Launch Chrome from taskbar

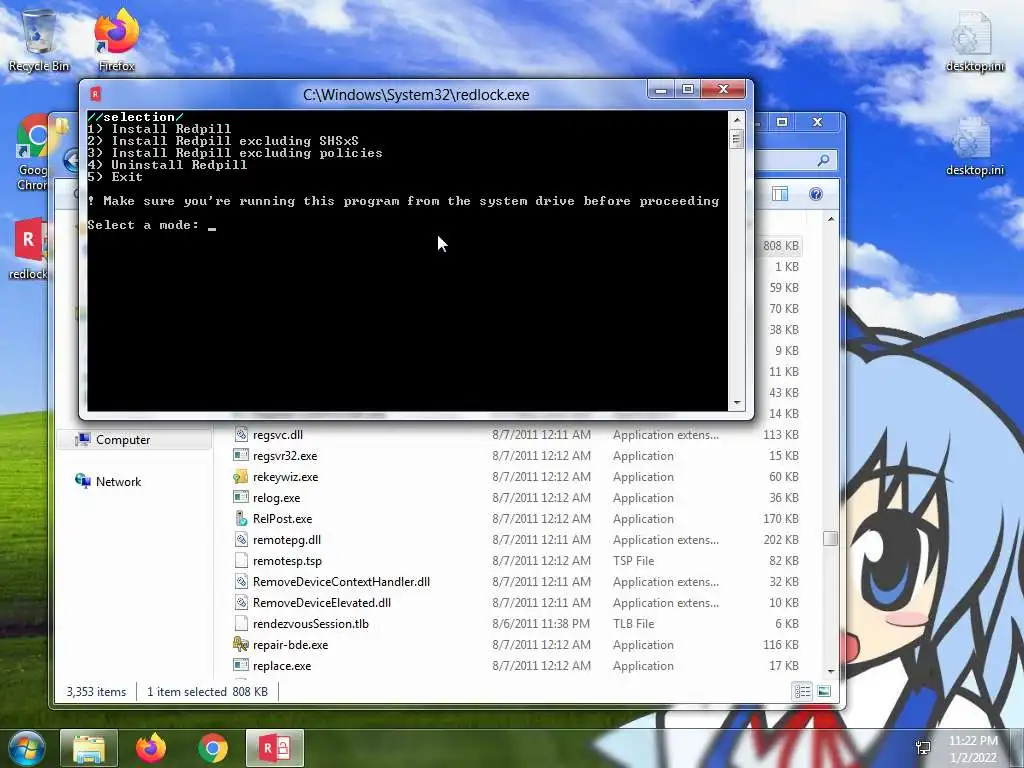point(213,748)
